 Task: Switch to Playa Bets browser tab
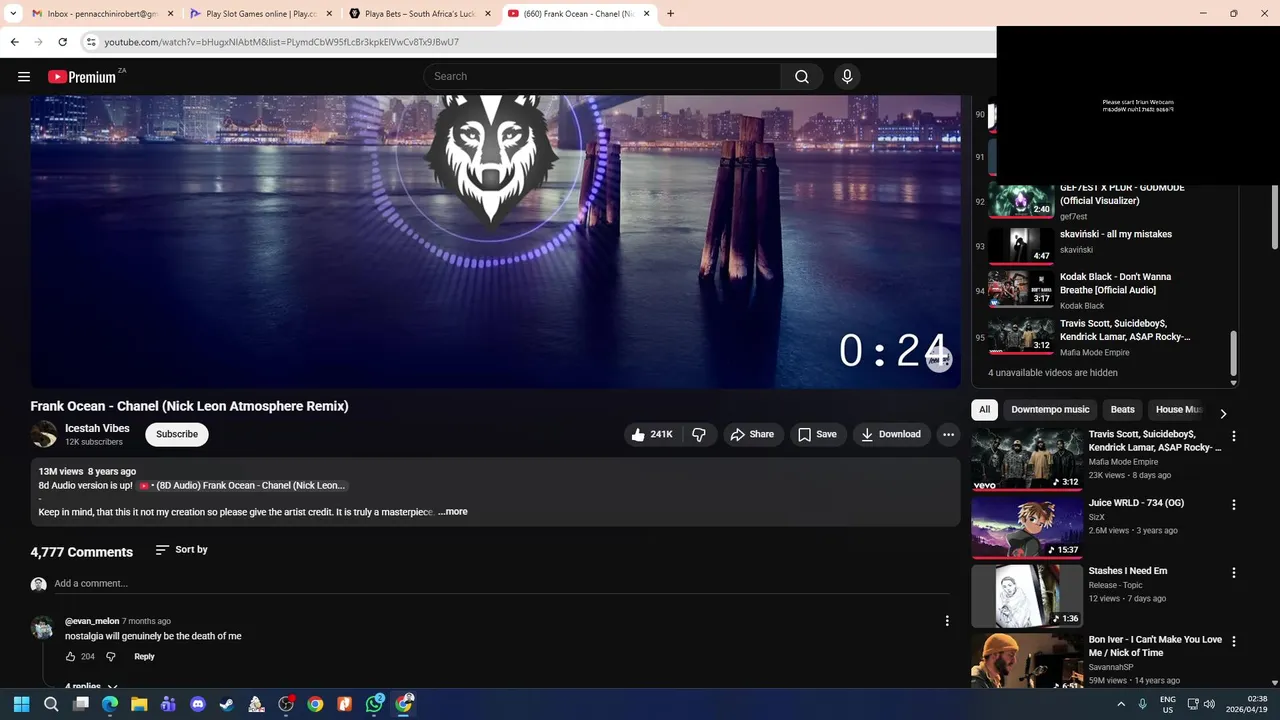(419, 14)
